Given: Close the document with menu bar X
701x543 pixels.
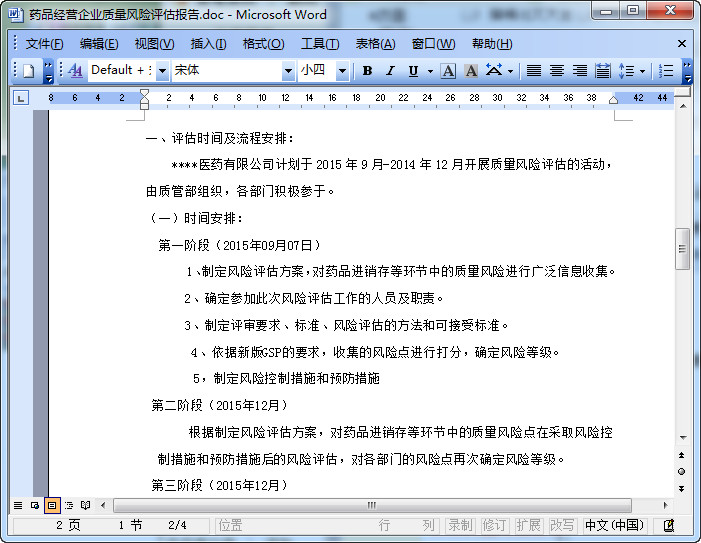Looking at the screenshot, I should [681, 44].
